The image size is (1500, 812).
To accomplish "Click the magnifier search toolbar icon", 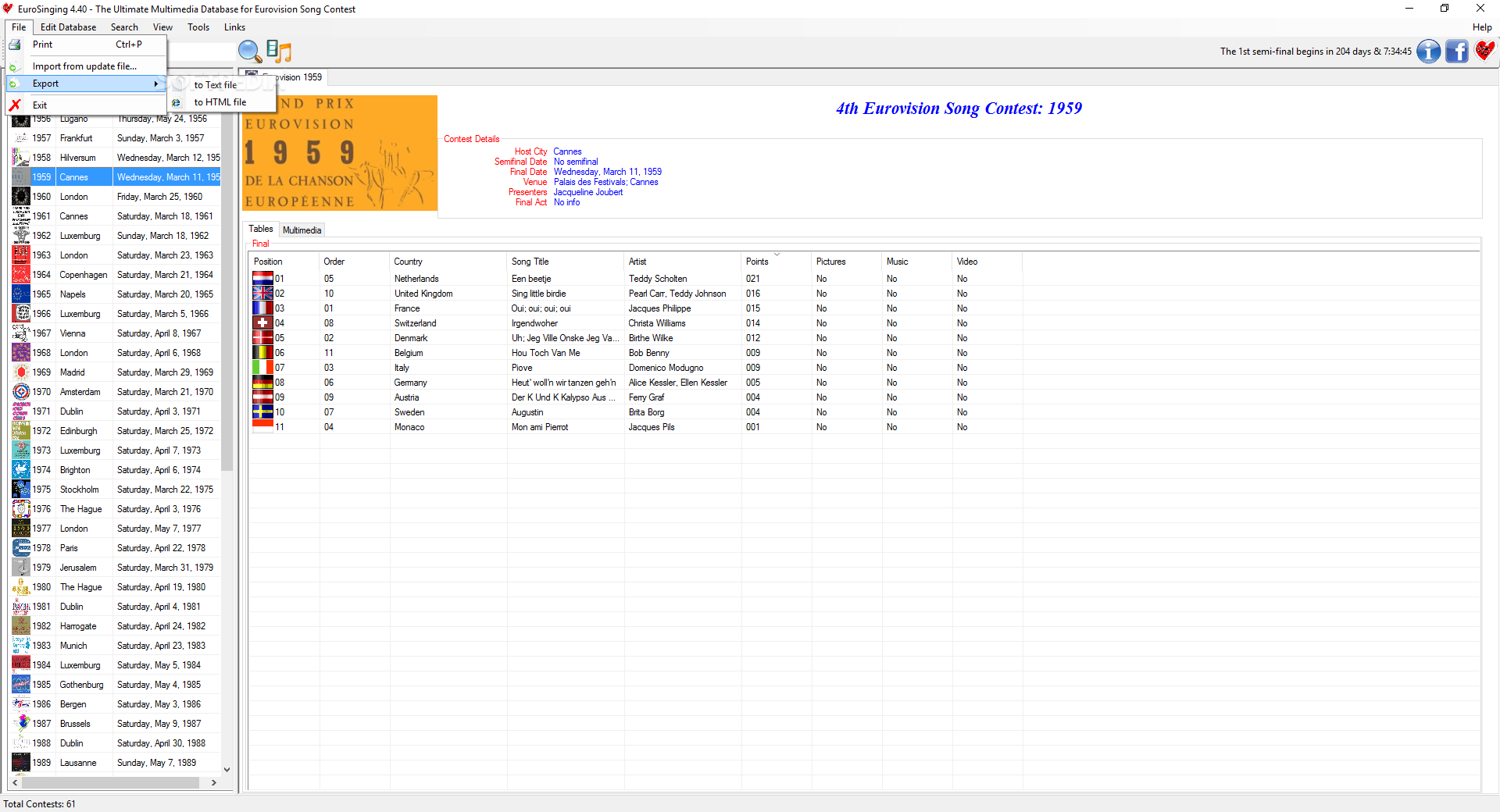I will point(250,52).
